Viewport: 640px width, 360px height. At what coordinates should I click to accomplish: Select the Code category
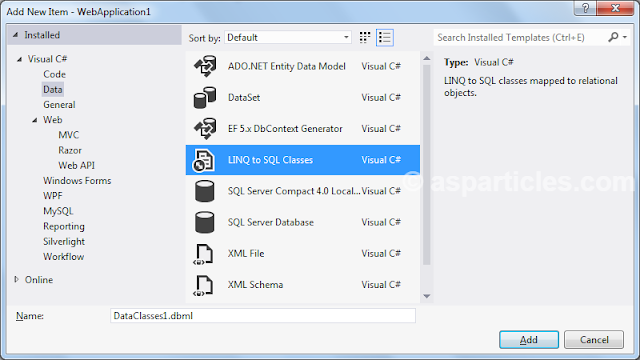point(54,74)
